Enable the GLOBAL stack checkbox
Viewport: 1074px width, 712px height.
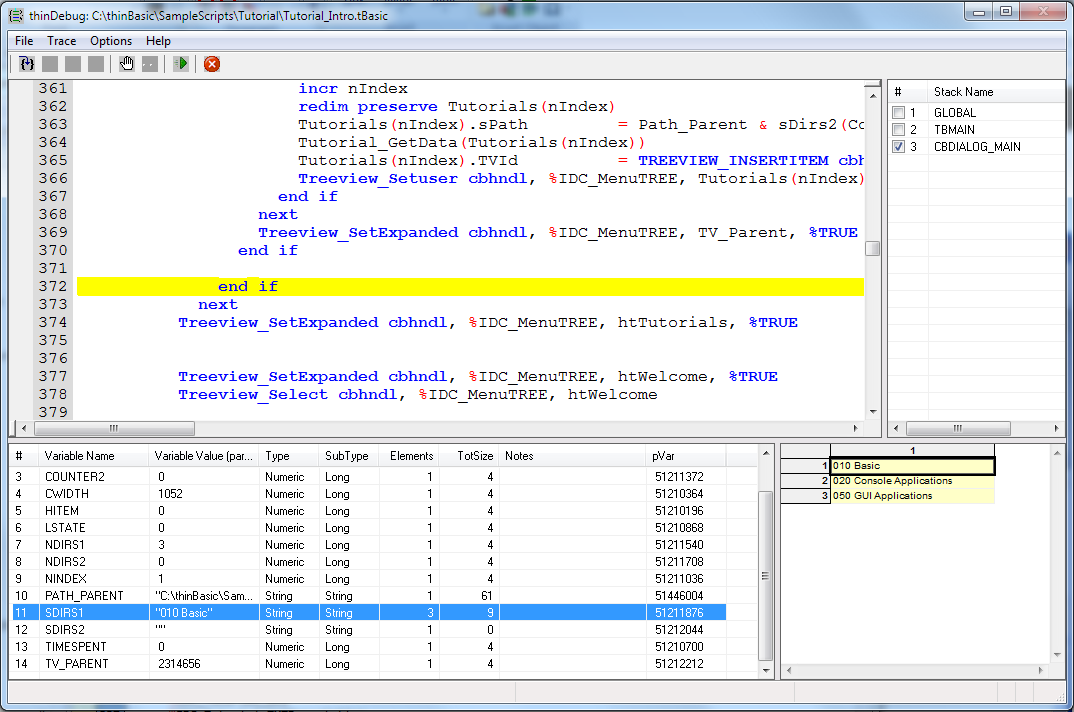(898, 113)
